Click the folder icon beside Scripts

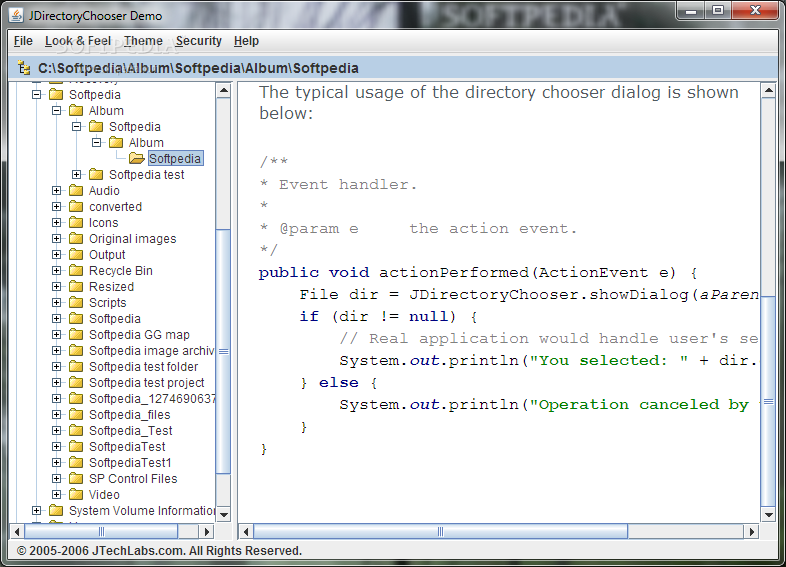click(76, 303)
